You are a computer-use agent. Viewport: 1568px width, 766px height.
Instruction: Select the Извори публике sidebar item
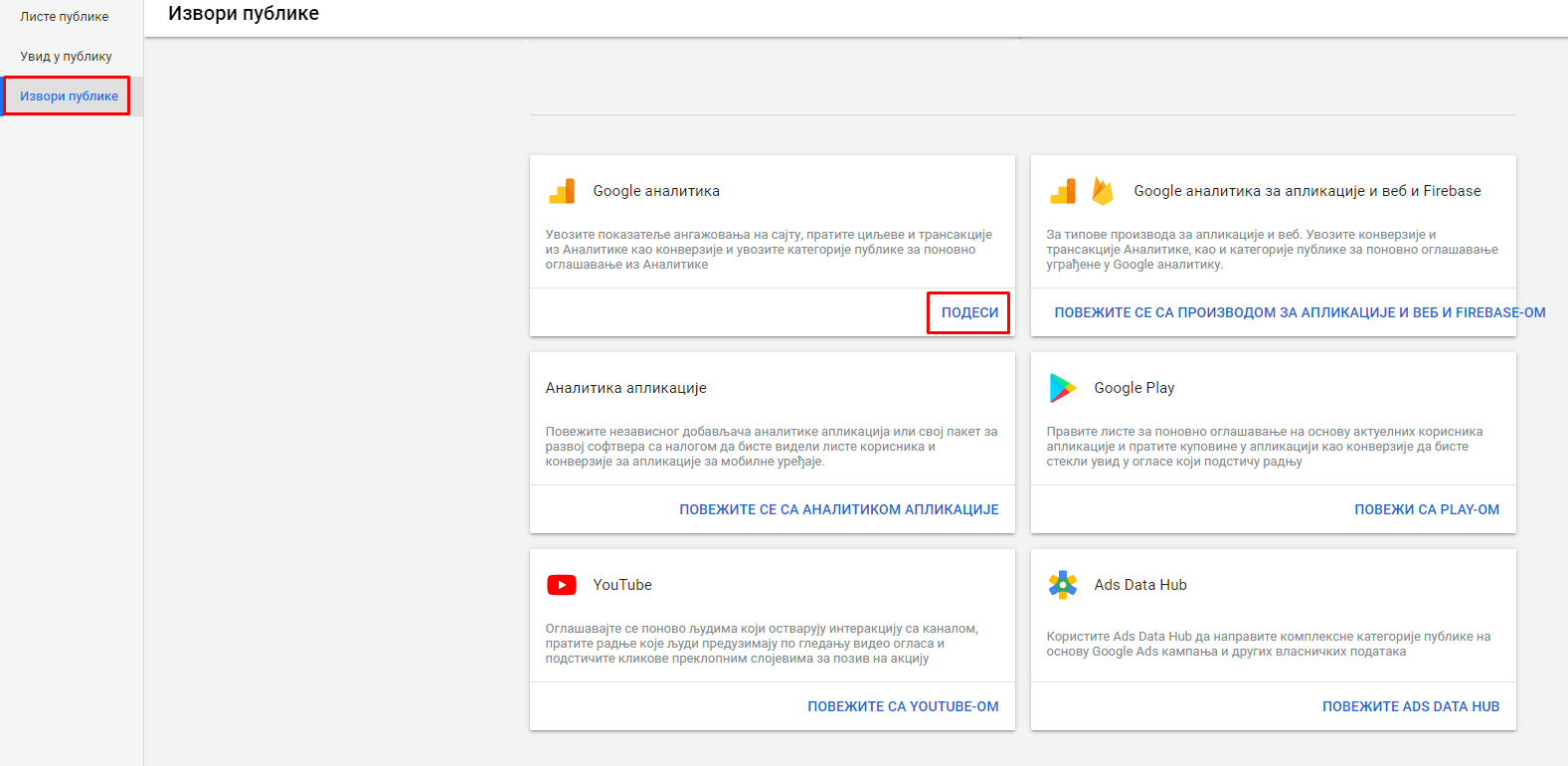tap(69, 96)
